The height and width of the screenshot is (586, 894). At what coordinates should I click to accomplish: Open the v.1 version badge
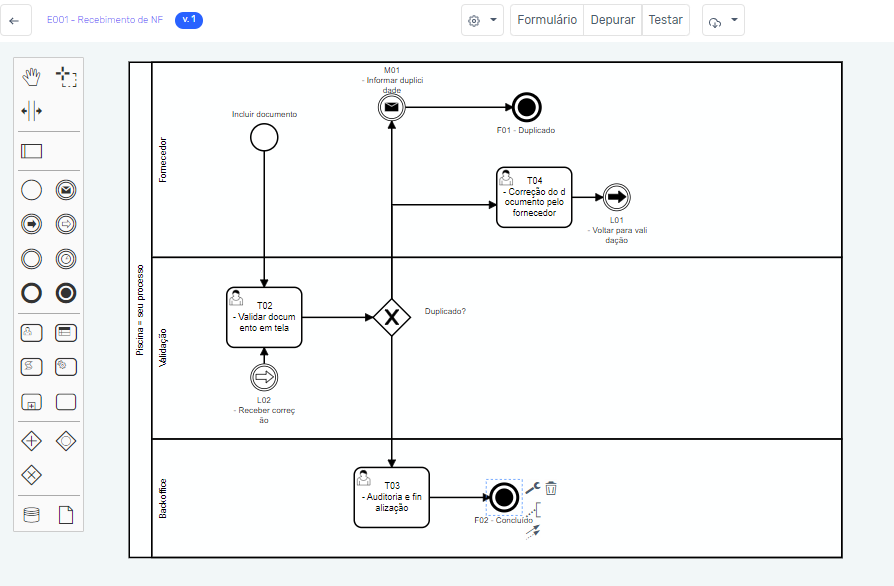[187, 18]
